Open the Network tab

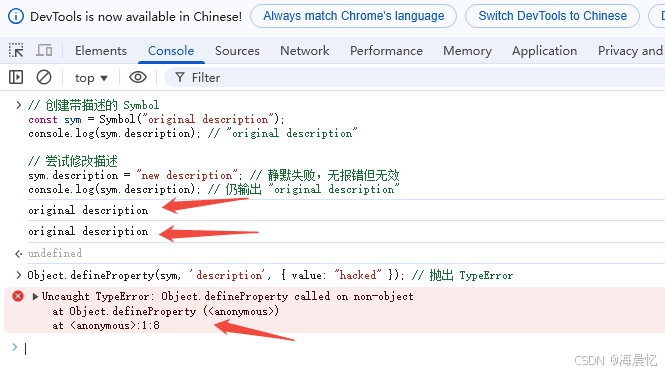point(305,51)
